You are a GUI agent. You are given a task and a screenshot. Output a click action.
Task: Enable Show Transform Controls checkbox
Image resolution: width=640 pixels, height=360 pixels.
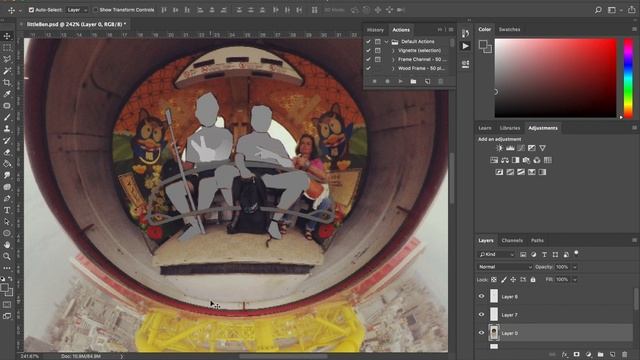click(95, 10)
